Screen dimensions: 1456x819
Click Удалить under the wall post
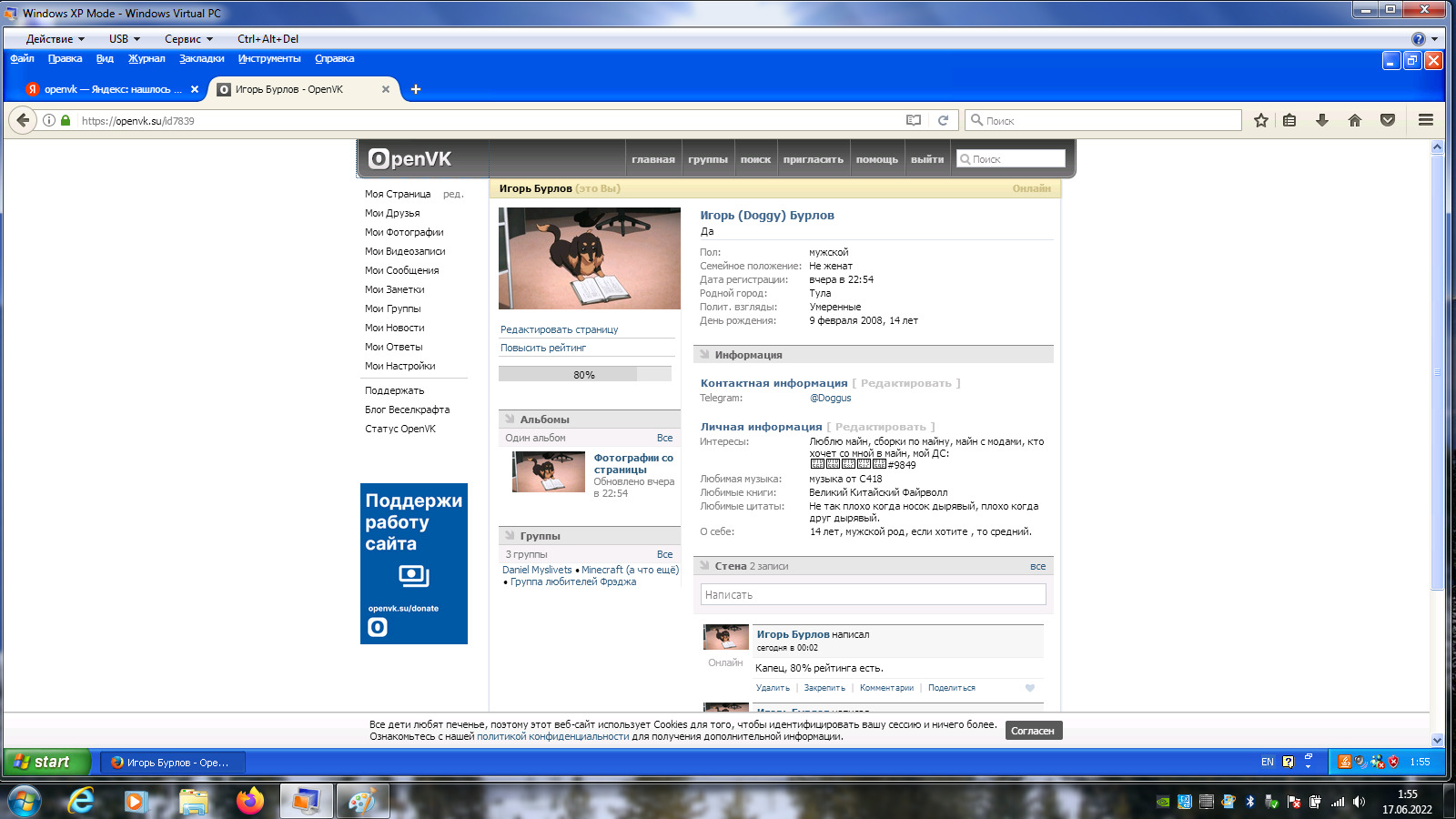(x=773, y=688)
